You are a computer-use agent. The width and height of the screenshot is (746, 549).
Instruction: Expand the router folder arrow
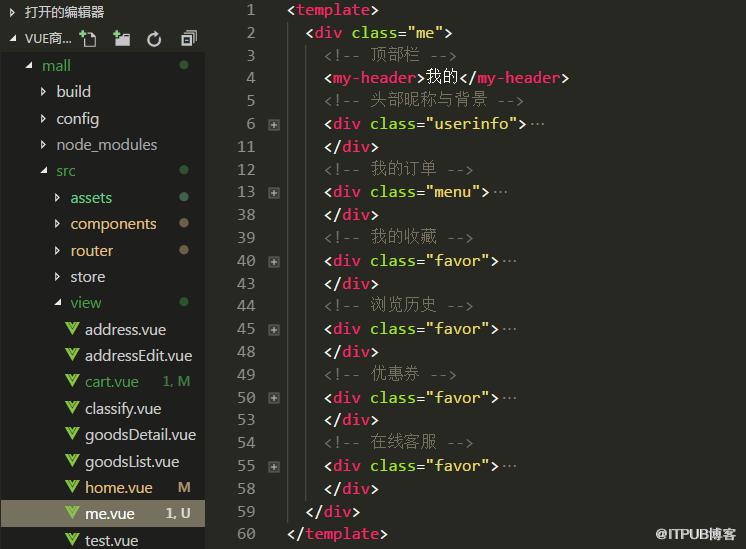coord(57,250)
